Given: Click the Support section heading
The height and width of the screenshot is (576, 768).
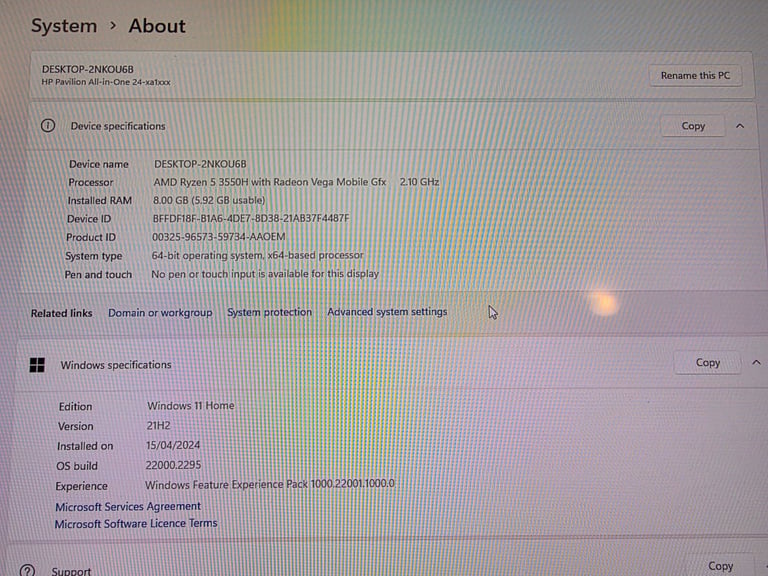Looking at the screenshot, I should [71, 571].
